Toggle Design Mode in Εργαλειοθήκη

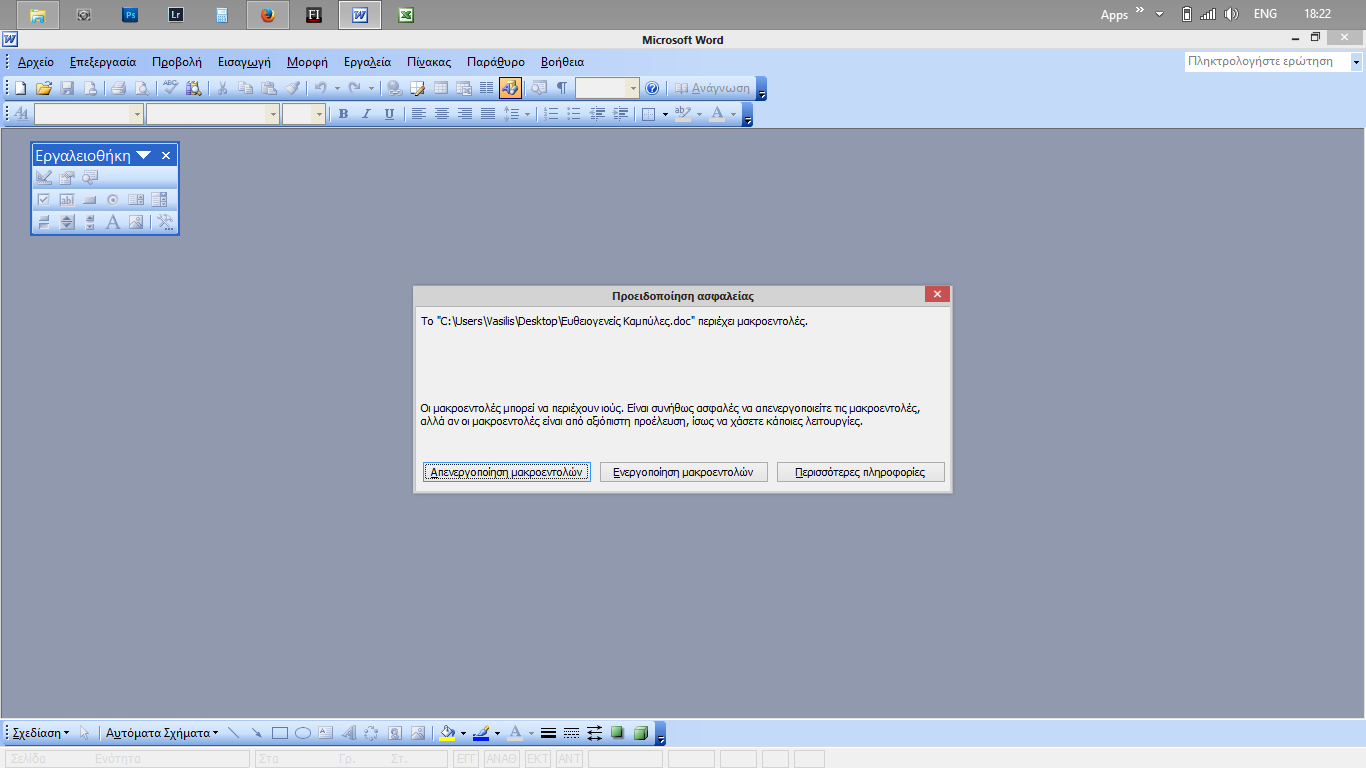[44, 177]
